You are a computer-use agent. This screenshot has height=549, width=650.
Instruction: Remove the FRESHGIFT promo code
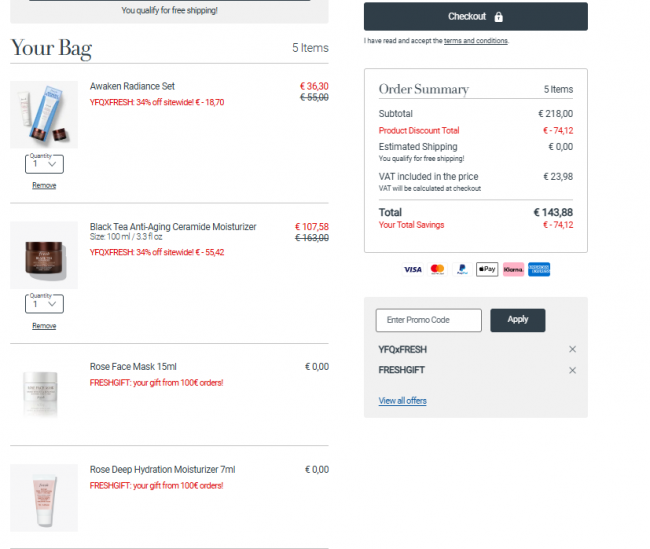click(x=572, y=370)
